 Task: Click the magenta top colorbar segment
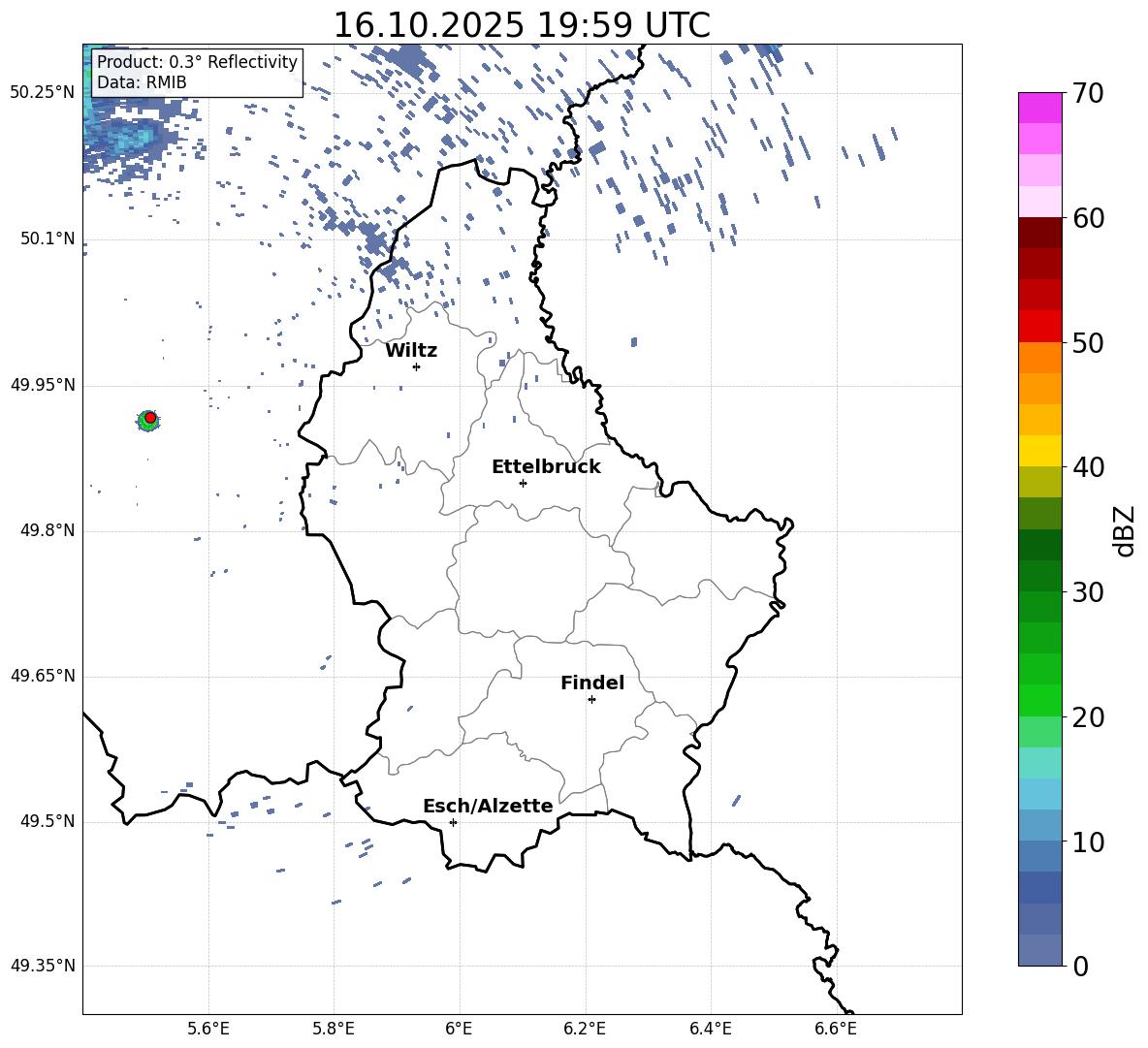point(1039,108)
